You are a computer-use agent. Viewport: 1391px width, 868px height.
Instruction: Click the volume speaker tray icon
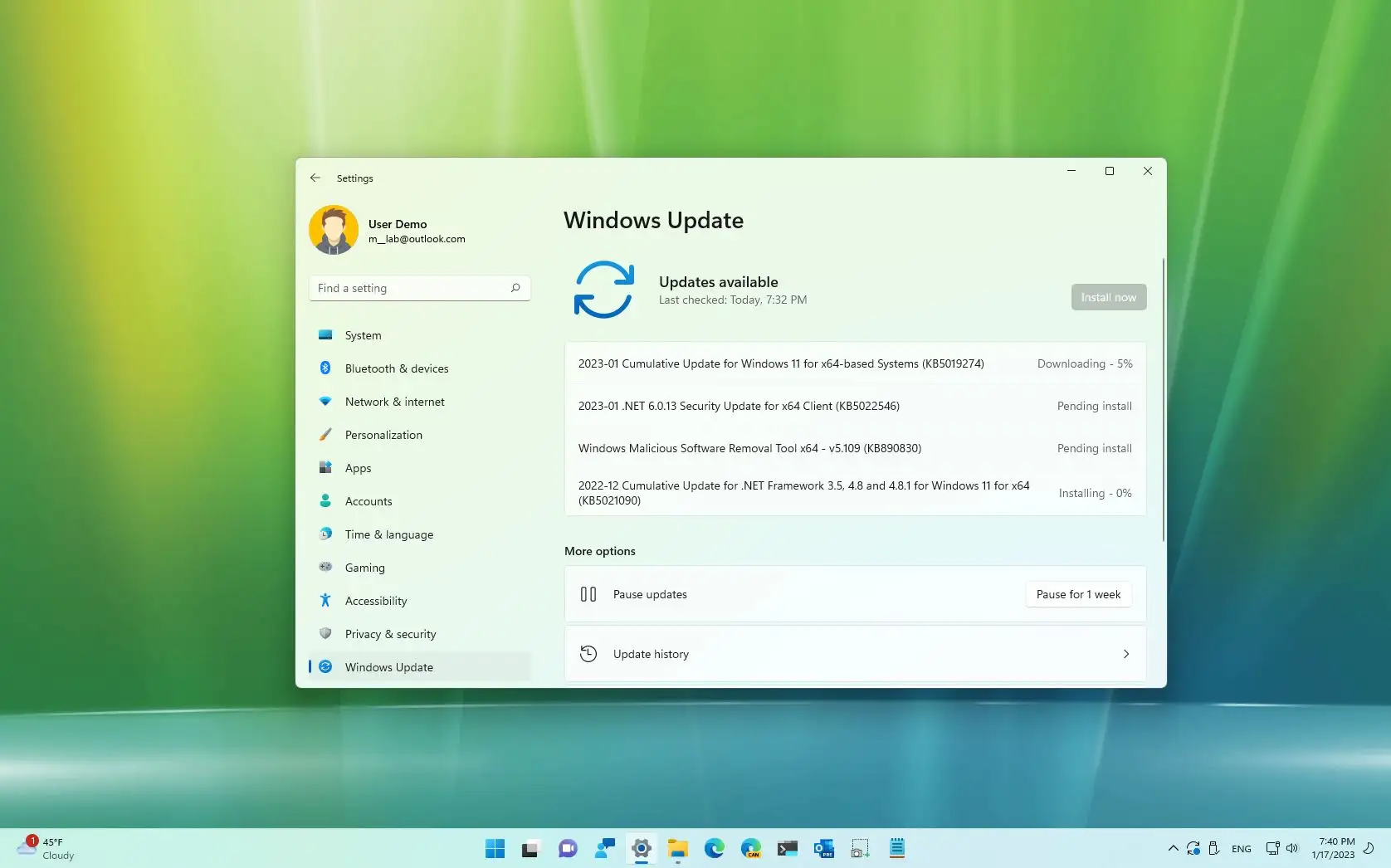tap(1292, 848)
